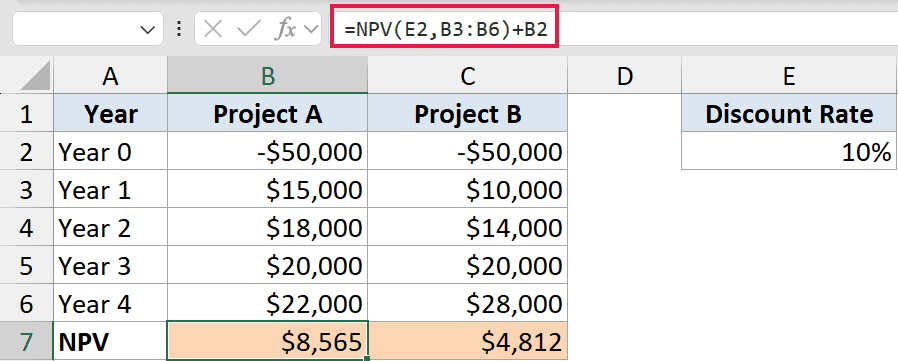
Task: Select column D header
Action: pos(625,76)
